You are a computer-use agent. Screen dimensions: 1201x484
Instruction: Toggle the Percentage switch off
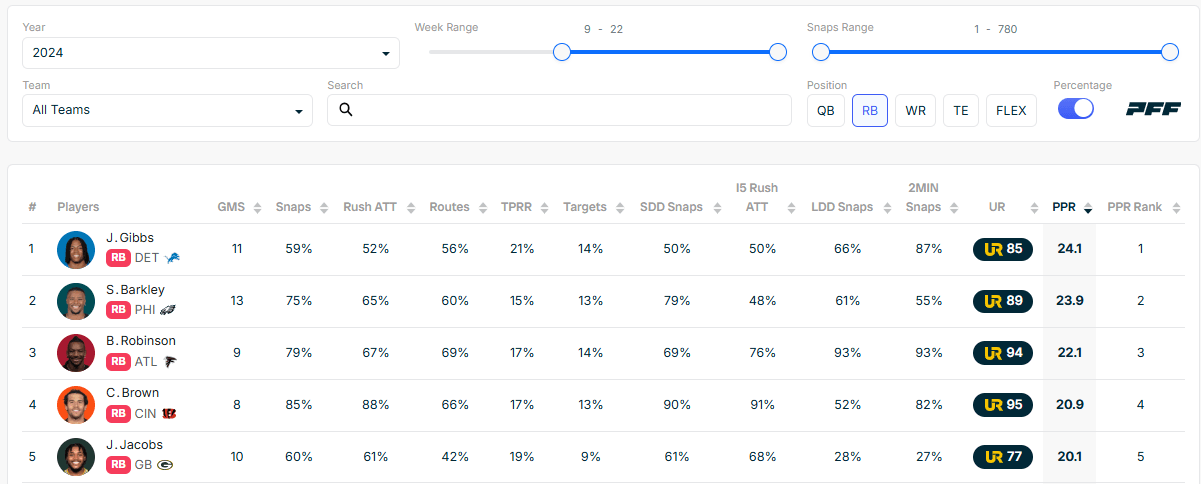[x=1076, y=110]
